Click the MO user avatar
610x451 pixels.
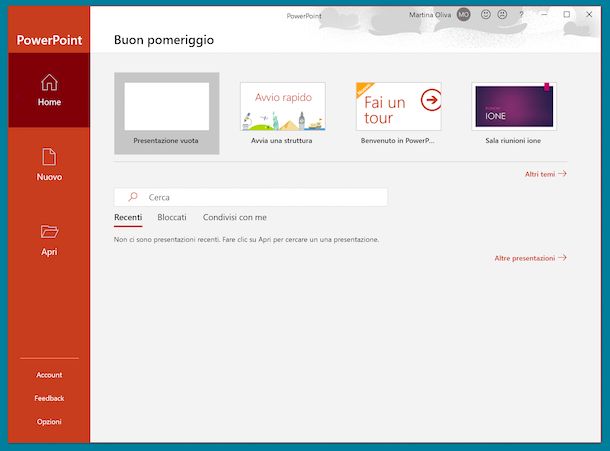pyautogui.click(x=463, y=15)
